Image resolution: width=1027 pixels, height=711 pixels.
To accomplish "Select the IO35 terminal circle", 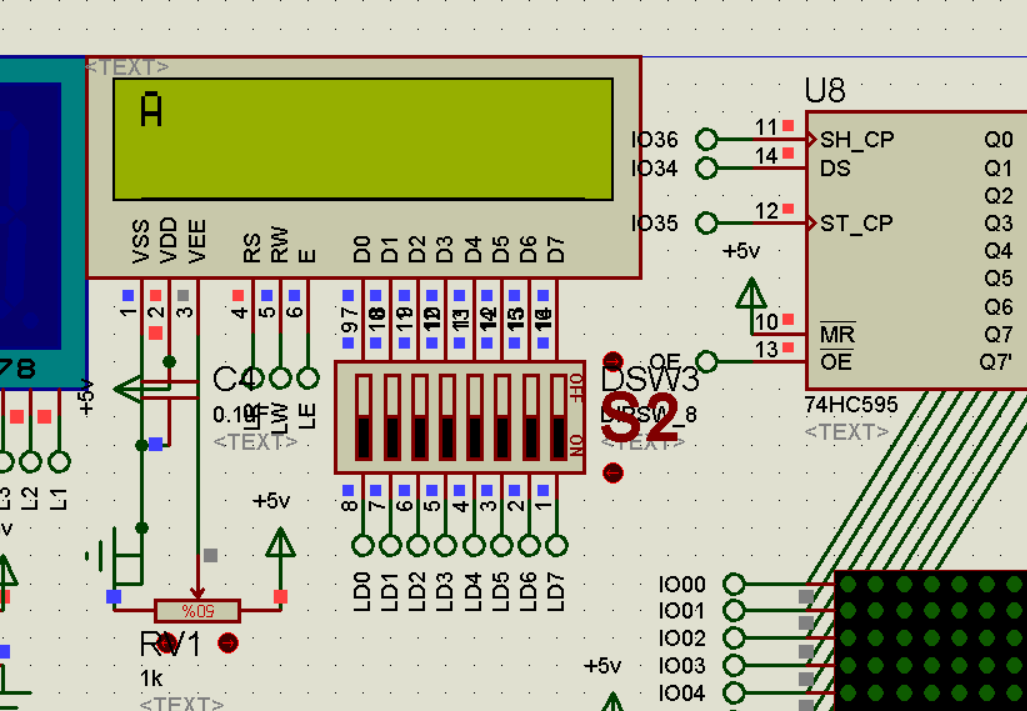I will (x=706, y=223).
